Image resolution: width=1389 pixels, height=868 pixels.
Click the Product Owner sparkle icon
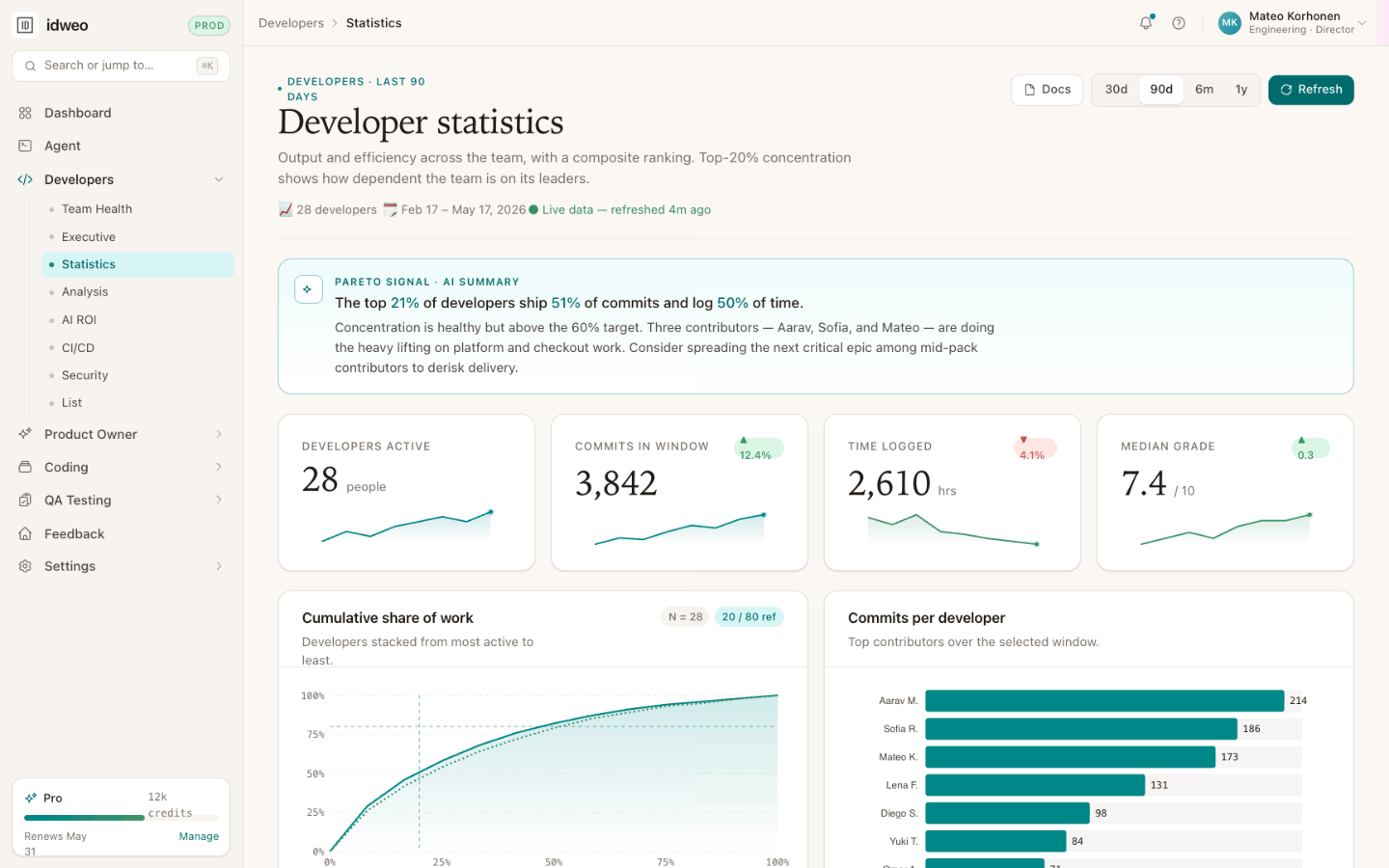point(25,434)
